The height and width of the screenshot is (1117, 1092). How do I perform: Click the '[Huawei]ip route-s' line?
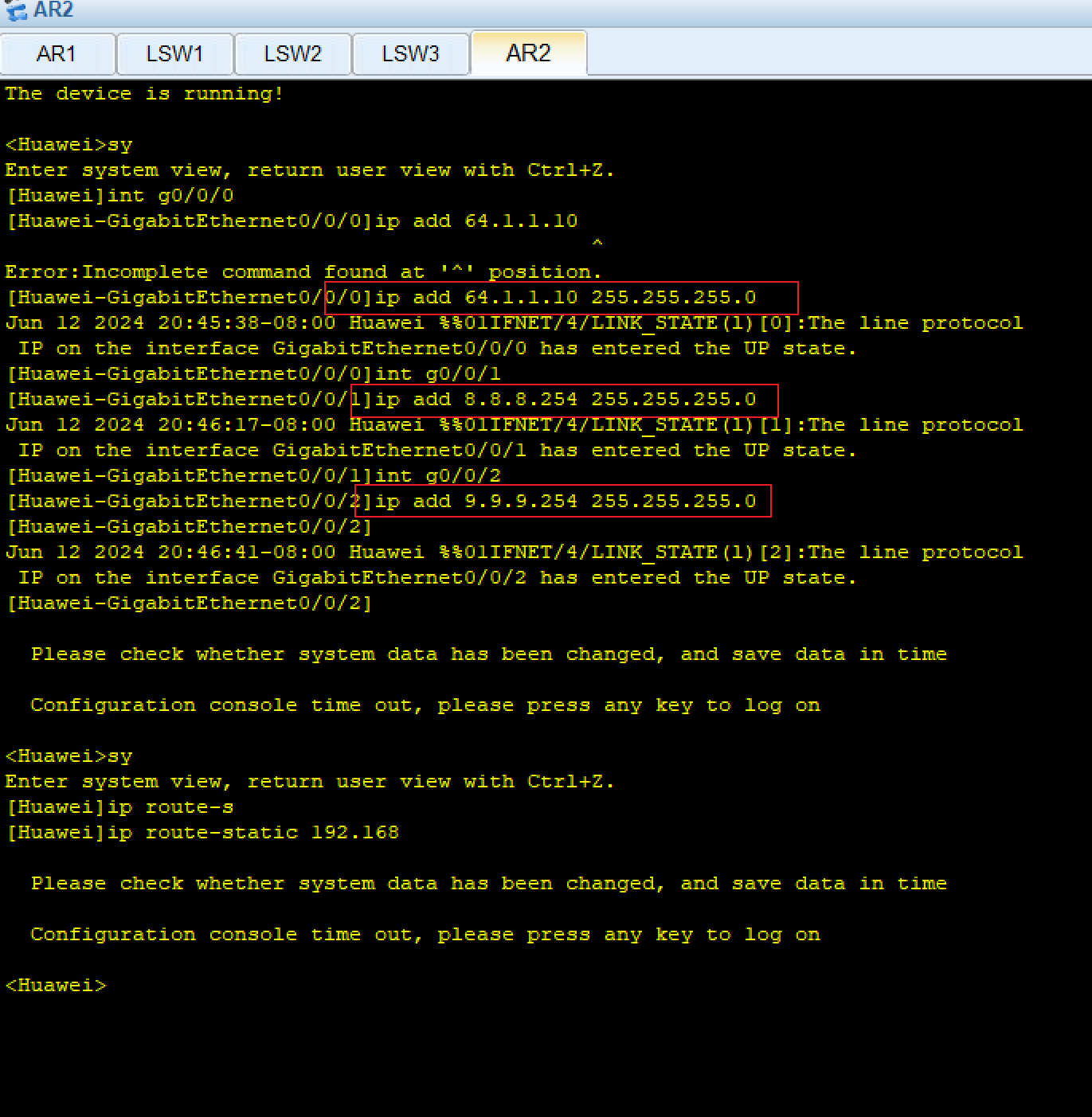point(119,807)
